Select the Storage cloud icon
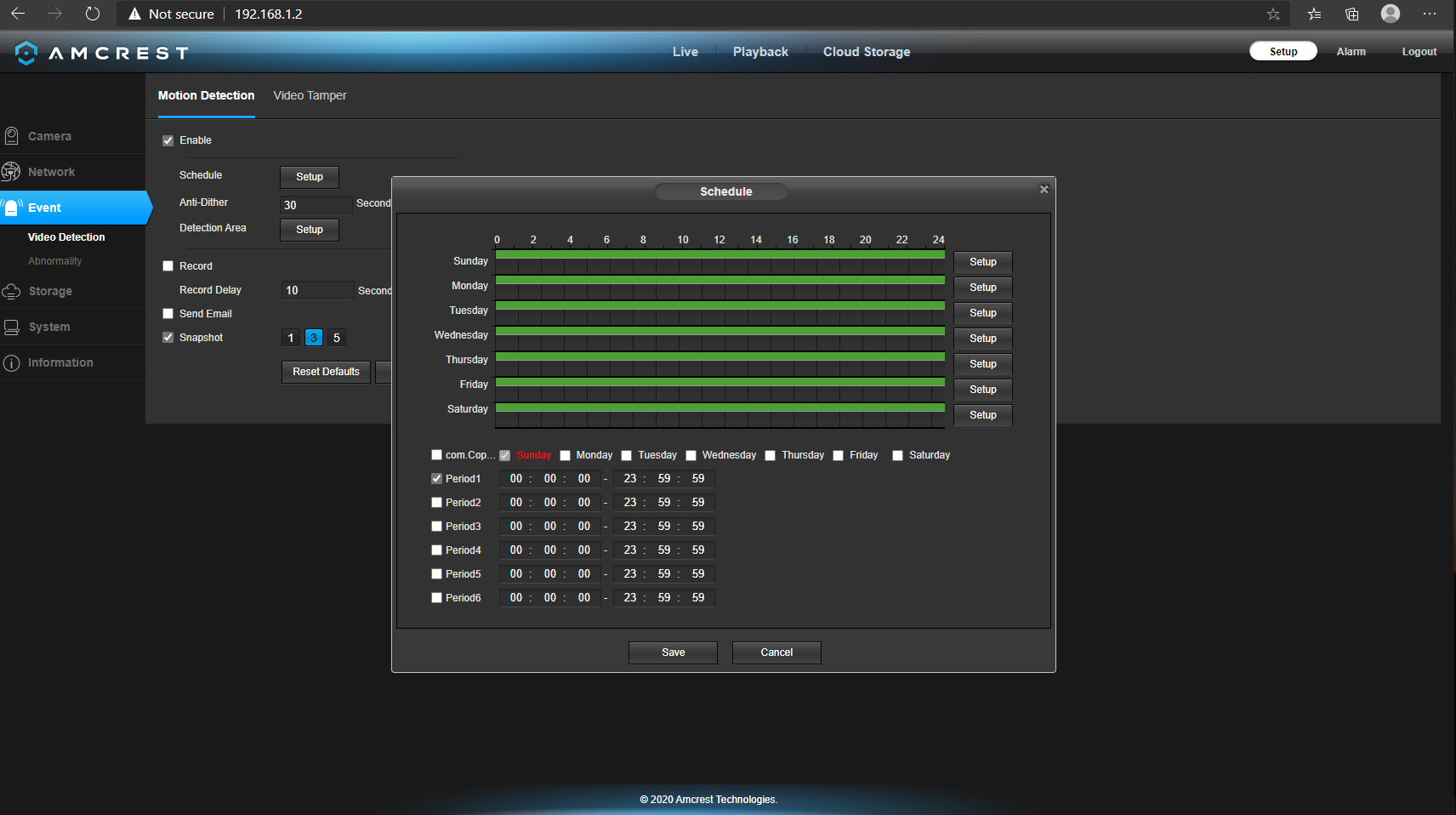 tap(12, 291)
